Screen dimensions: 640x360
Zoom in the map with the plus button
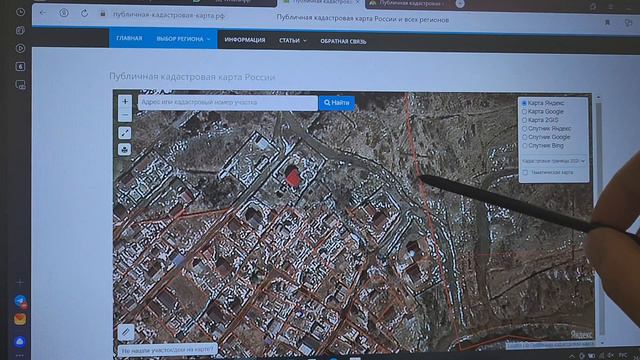[x=125, y=101]
